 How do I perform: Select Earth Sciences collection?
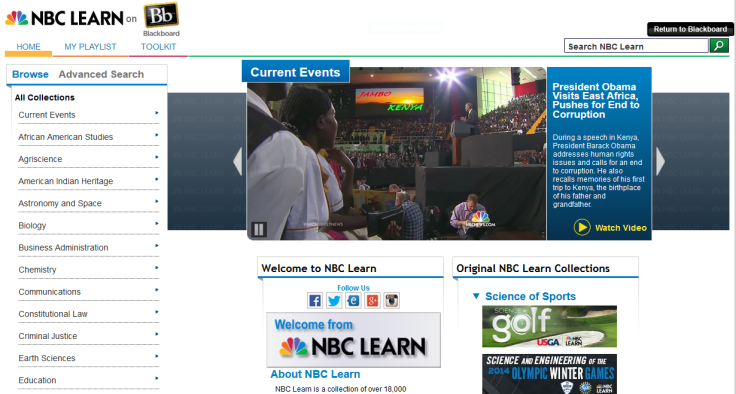coord(47,358)
